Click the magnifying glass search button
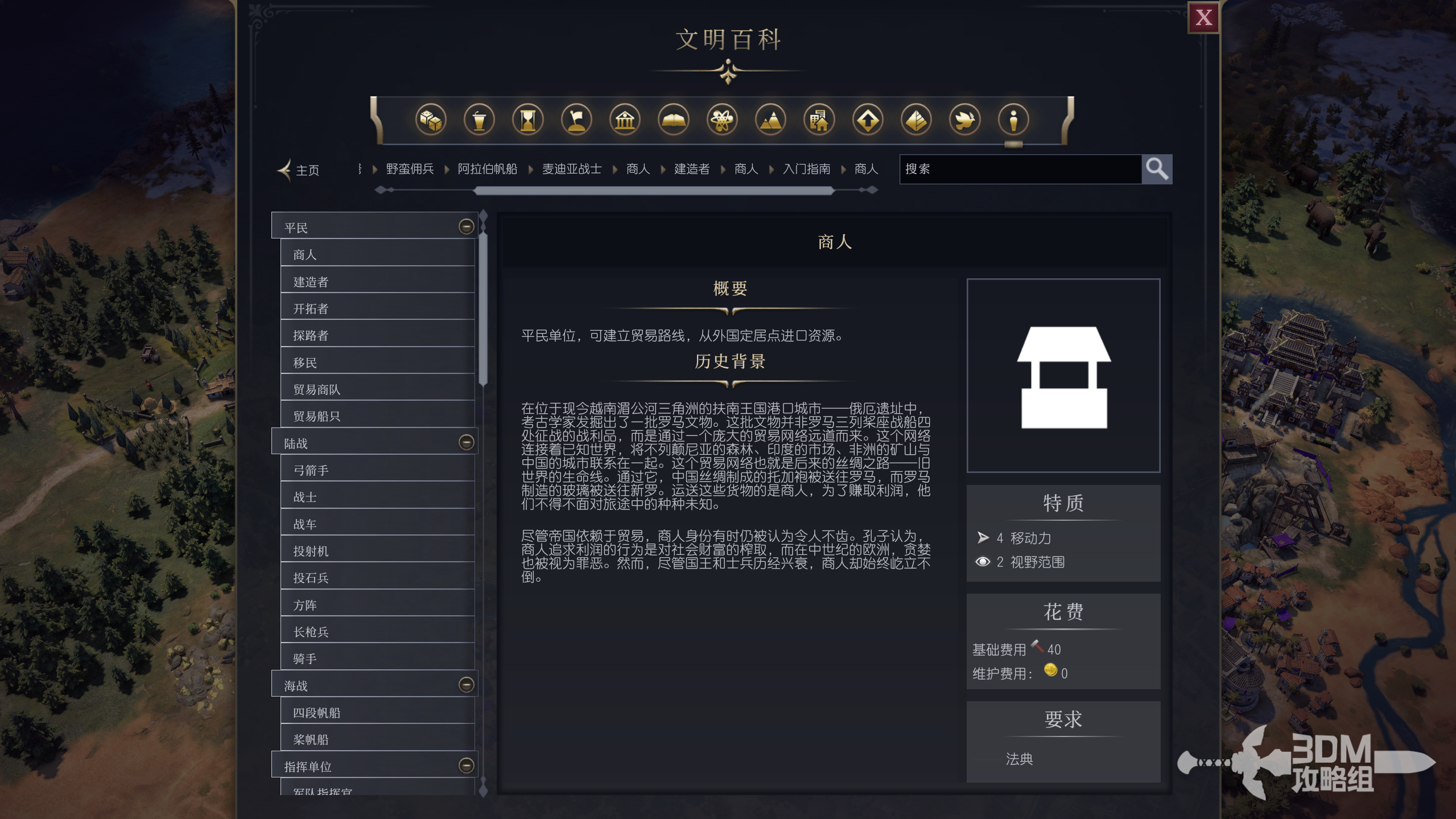This screenshot has width=1456, height=819. point(1156,169)
